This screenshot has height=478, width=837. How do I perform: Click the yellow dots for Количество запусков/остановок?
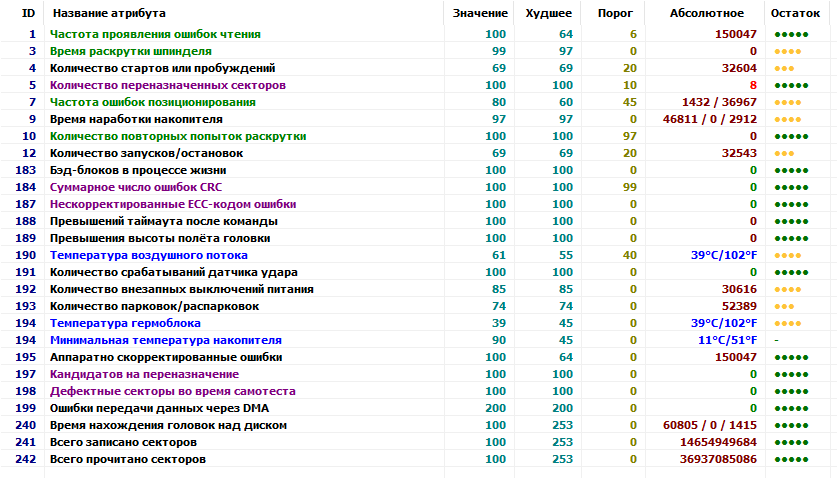click(x=784, y=153)
